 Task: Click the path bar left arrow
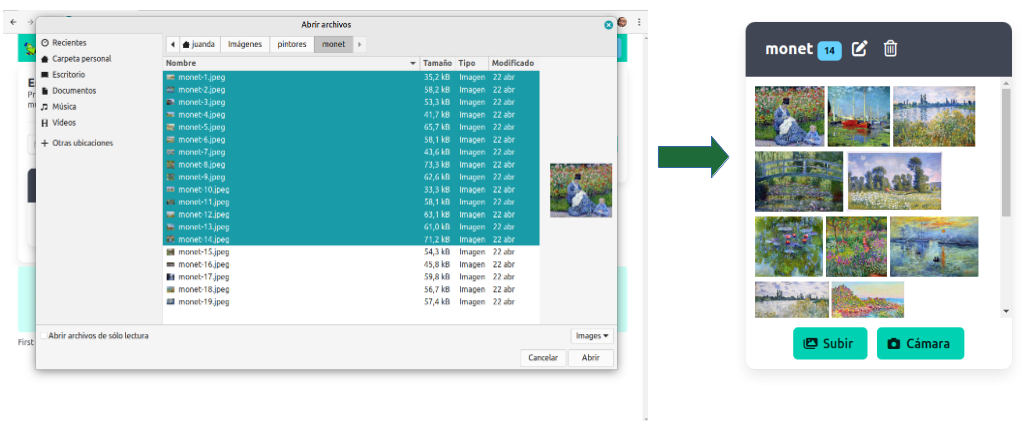(172, 45)
